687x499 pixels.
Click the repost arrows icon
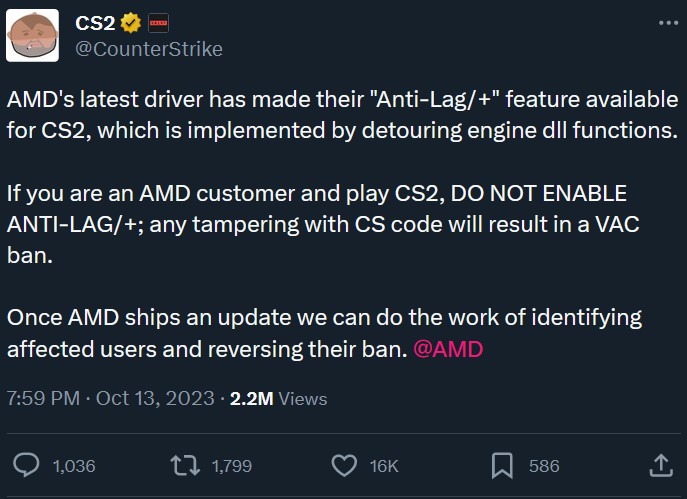pos(184,465)
